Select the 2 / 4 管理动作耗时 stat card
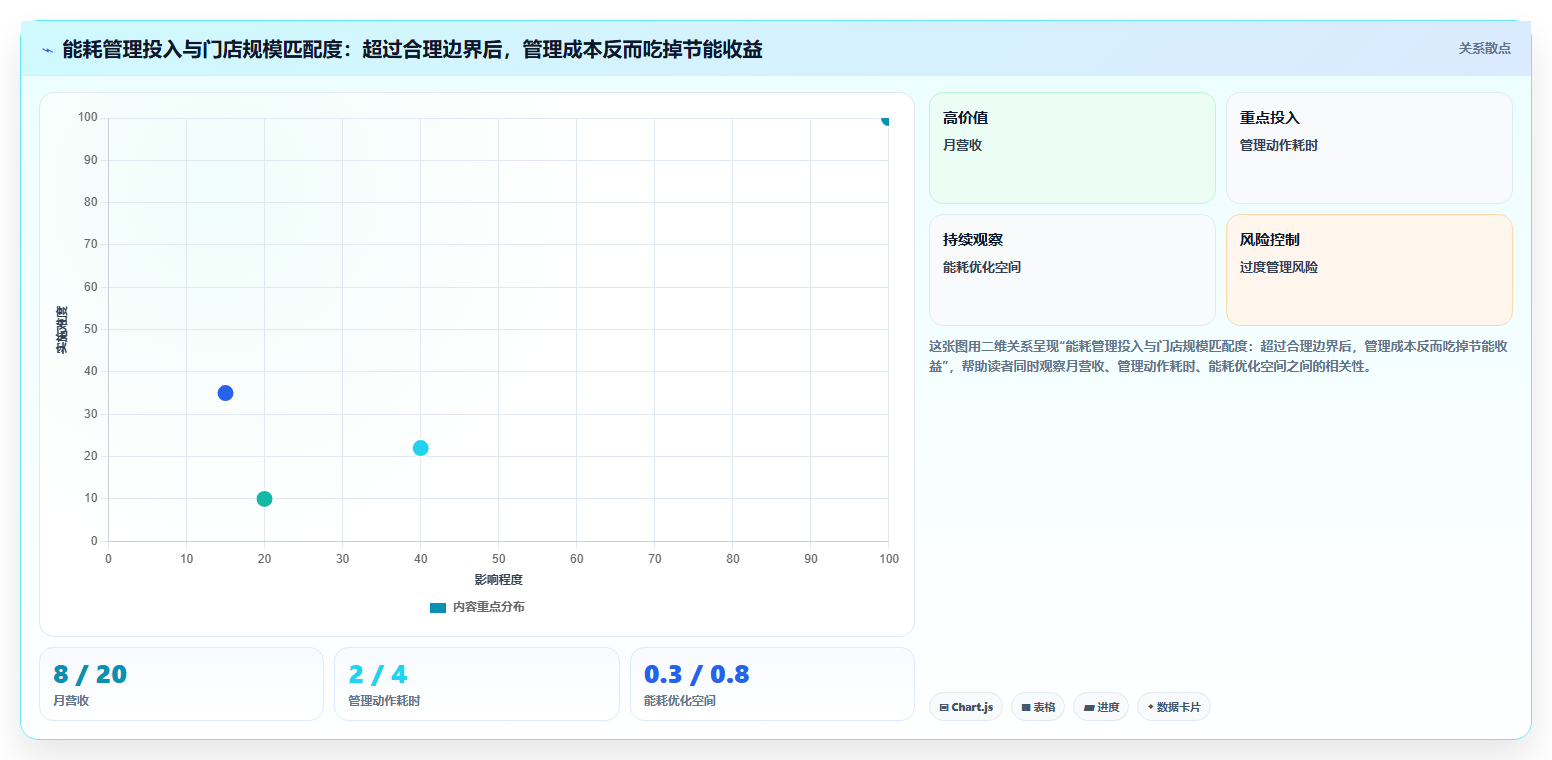Screen dimensions: 1552x760 pyautogui.click(x=477, y=684)
